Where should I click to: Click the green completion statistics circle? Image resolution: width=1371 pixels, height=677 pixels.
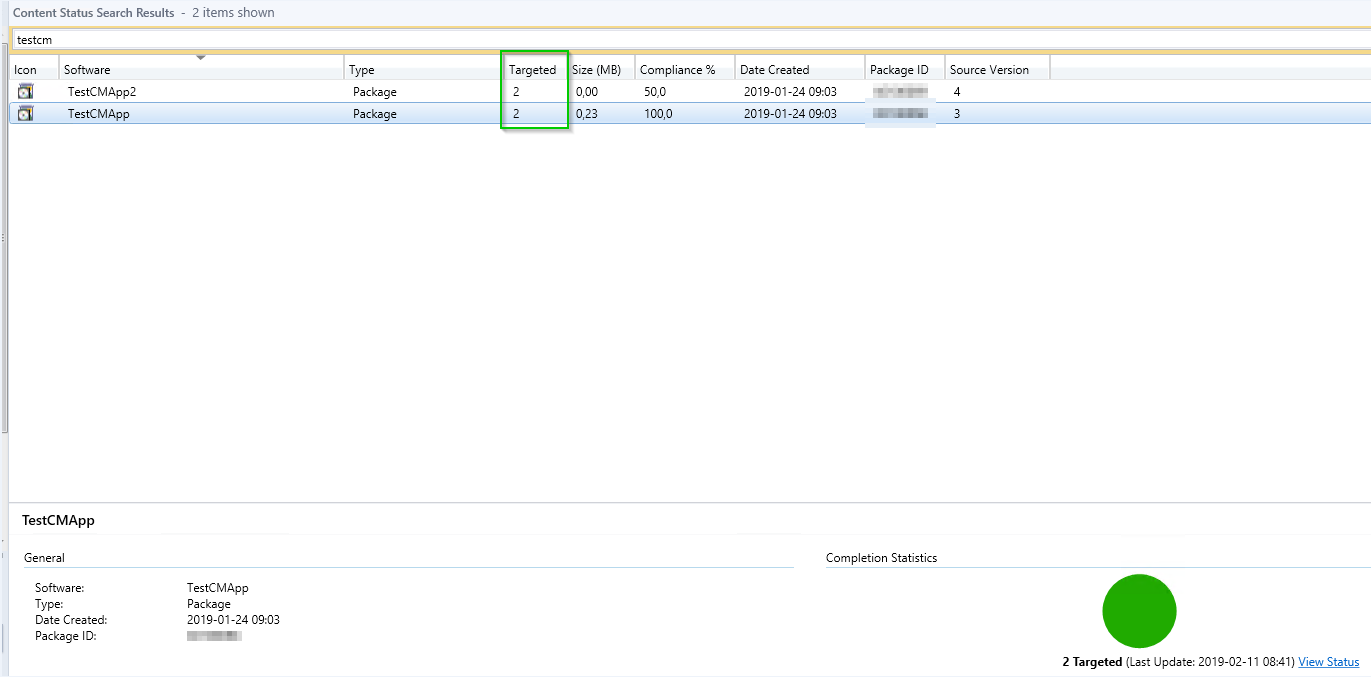coord(1139,611)
